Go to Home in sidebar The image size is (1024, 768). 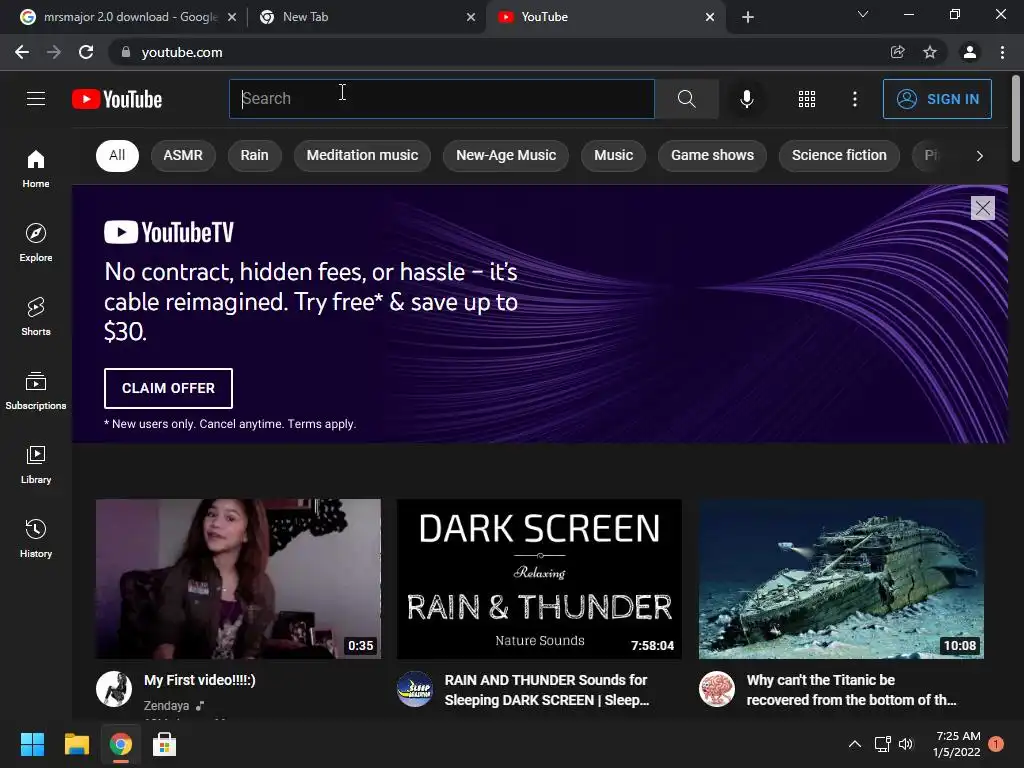[x=36, y=168]
